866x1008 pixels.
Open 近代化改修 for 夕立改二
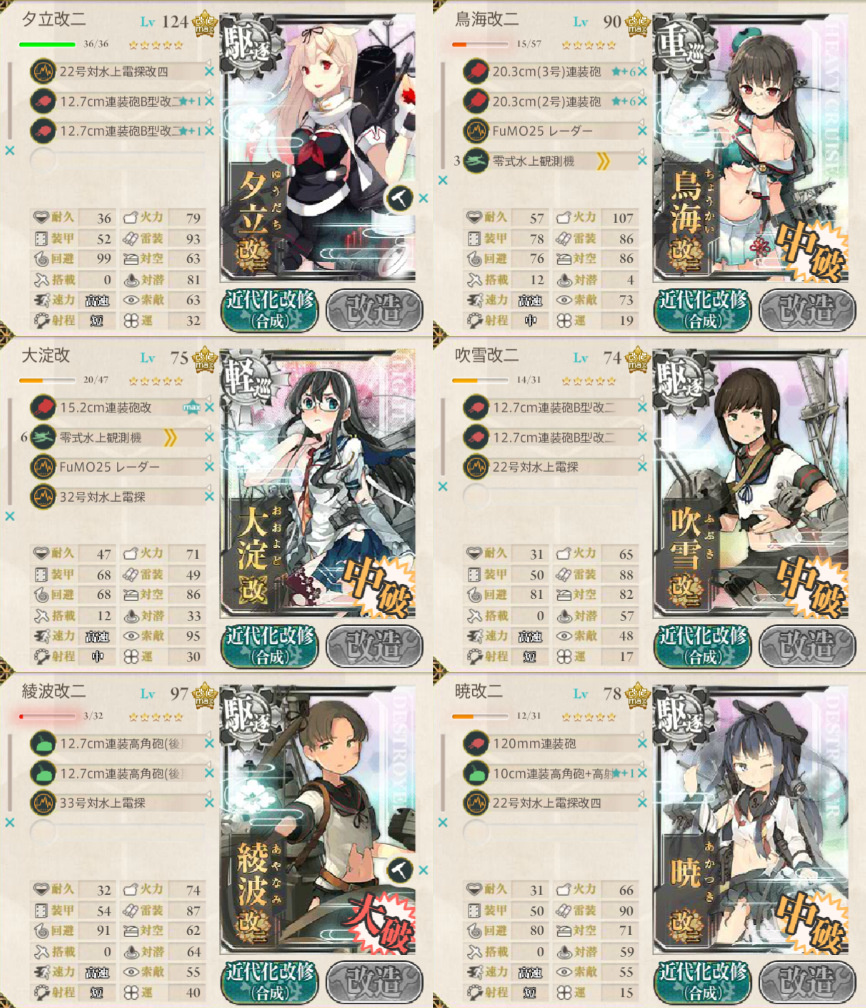pyautogui.click(x=270, y=310)
